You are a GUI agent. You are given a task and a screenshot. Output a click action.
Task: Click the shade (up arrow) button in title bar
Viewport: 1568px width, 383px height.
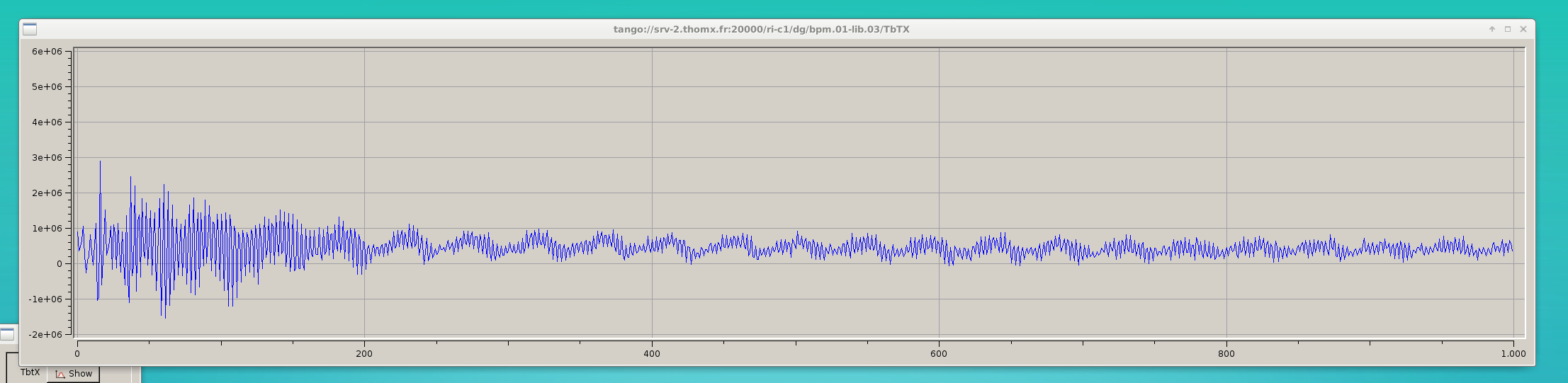click(1491, 29)
